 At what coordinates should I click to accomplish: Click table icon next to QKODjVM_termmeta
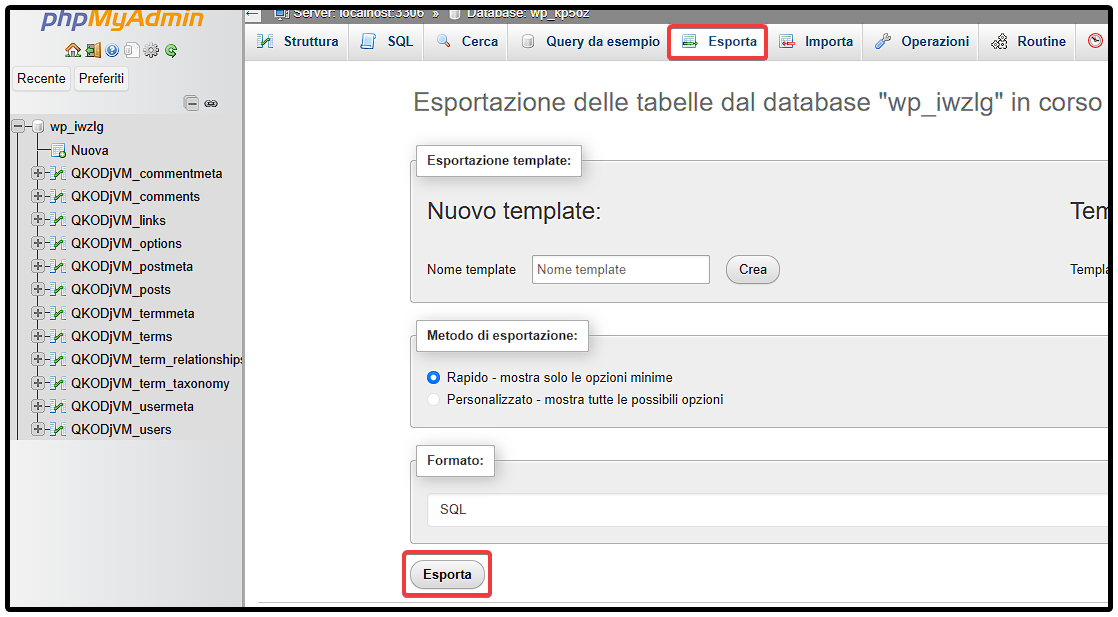(x=58, y=313)
